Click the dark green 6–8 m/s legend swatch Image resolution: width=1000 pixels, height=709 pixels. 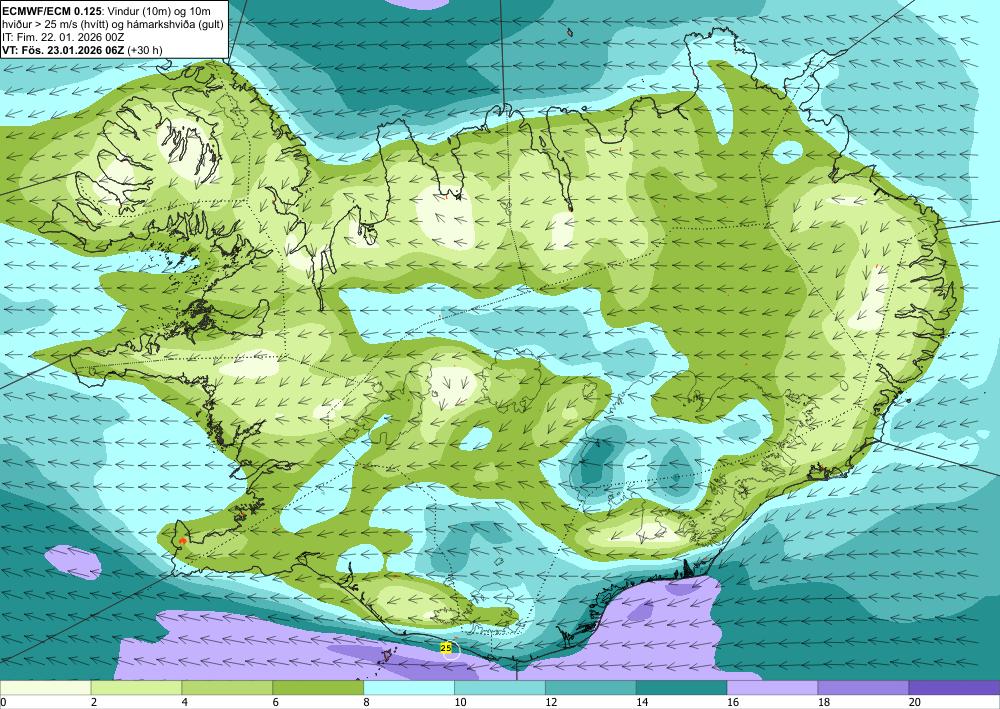pyautogui.click(x=318, y=688)
